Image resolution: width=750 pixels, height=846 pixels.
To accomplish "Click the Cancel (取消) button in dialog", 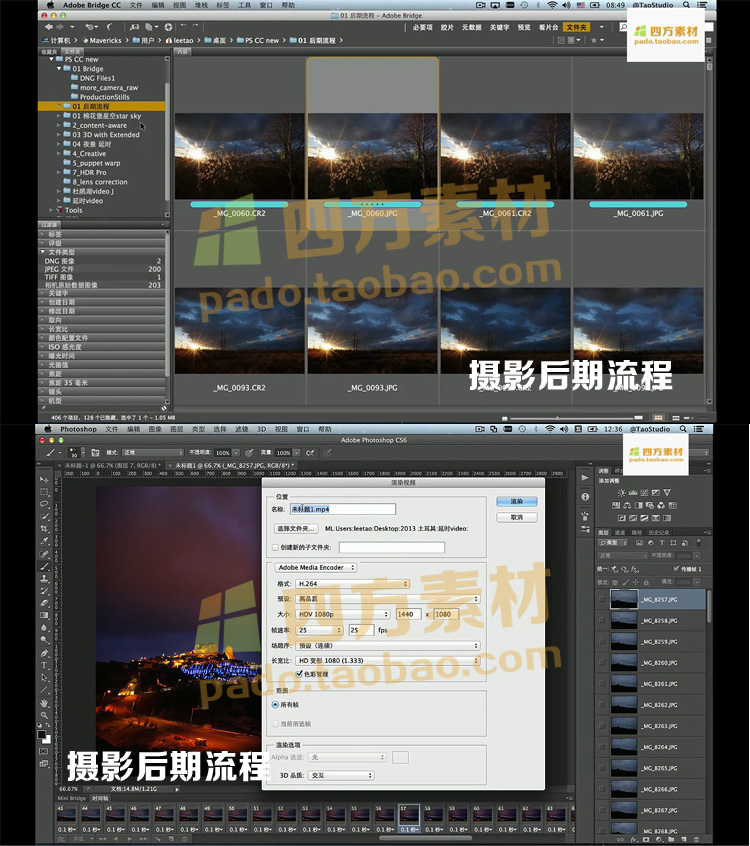I will [x=516, y=517].
